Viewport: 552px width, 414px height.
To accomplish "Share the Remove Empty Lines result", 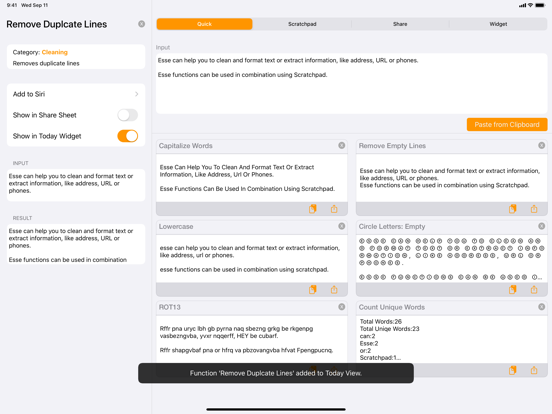I will point(534,209).
